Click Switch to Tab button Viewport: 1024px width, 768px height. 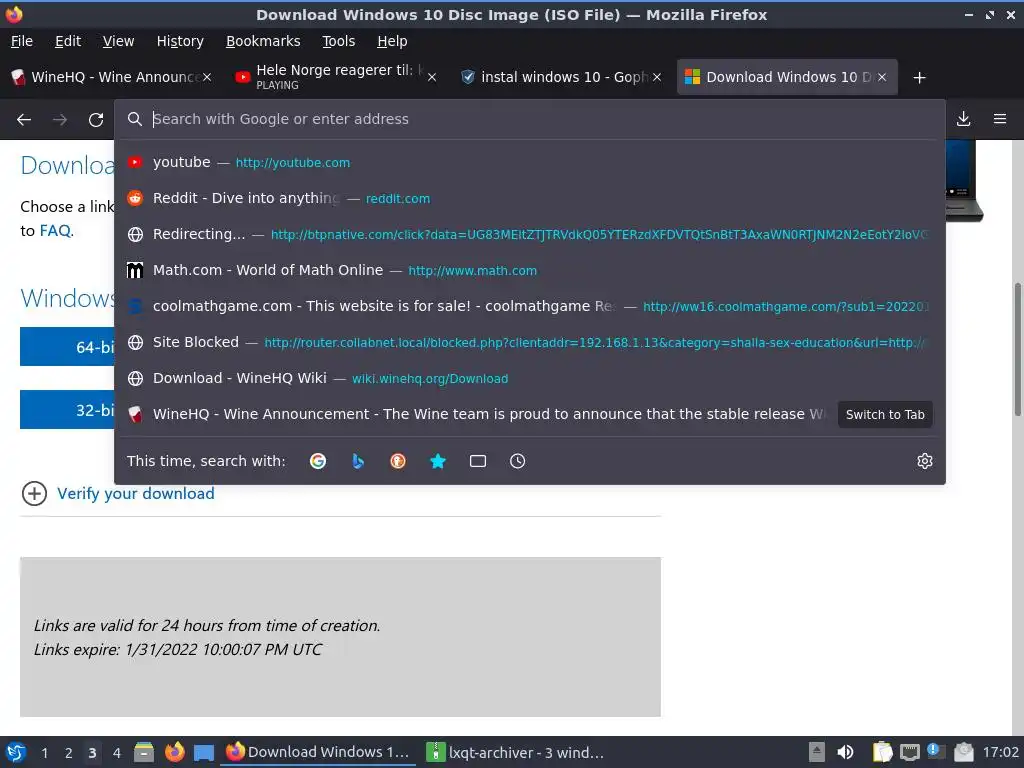[x=885, y=415]
